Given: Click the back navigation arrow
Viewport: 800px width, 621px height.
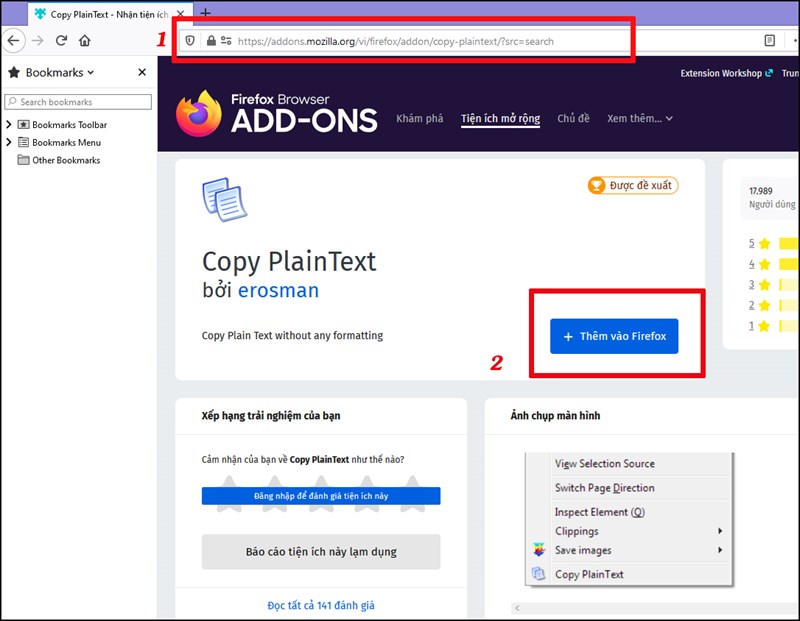Looking at the screenshot, I should click(14, 42).
